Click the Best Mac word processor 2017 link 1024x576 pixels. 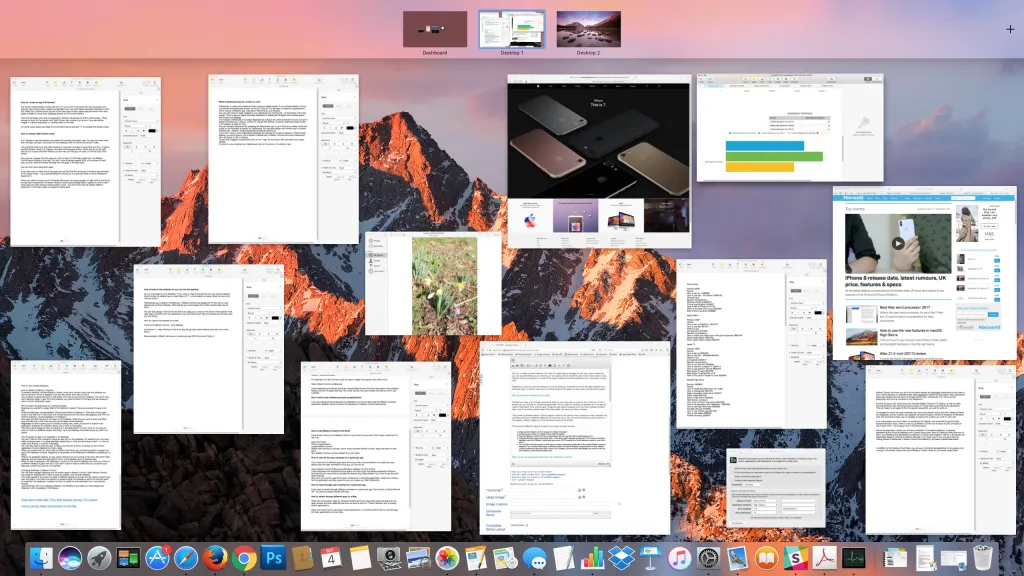click(904, 308)
